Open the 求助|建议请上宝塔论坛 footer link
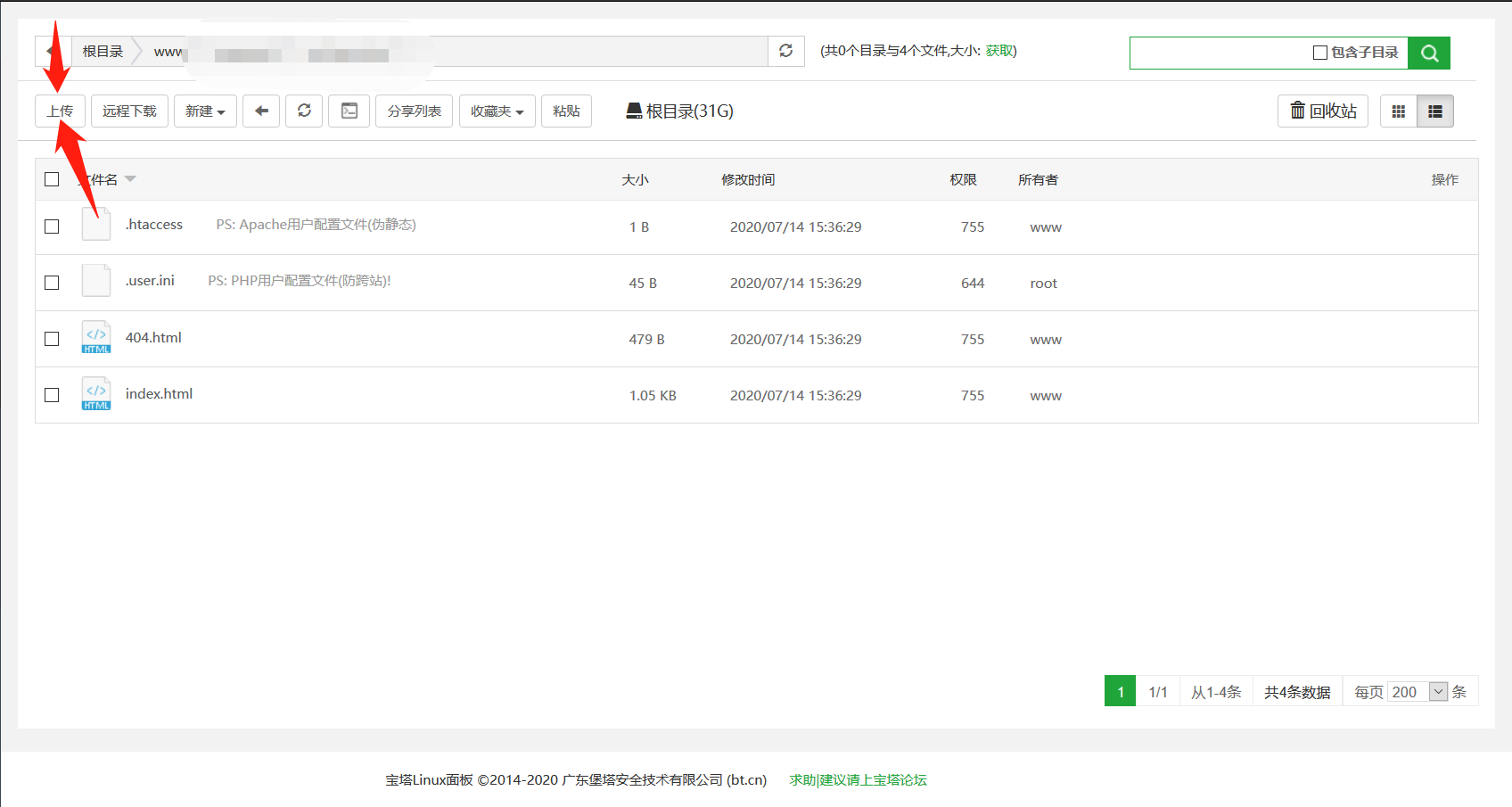 tap(858, 779)
